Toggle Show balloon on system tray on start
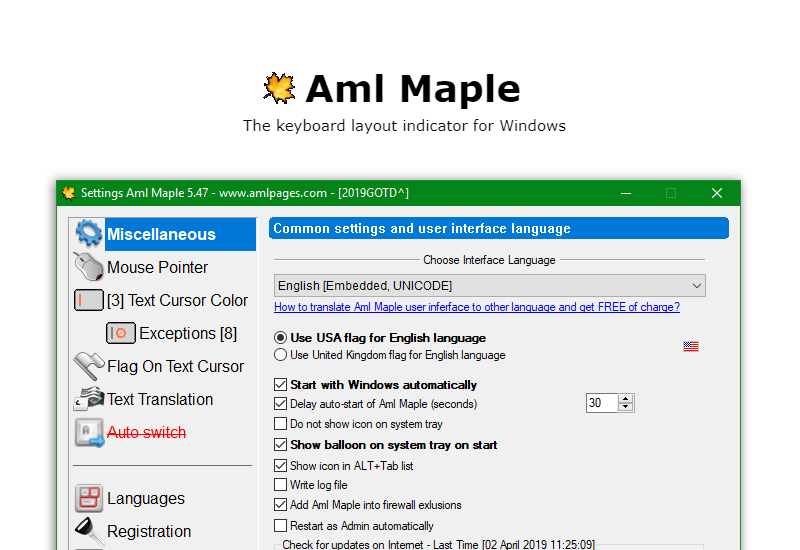800x550 pixels. (x=280, y=444)
